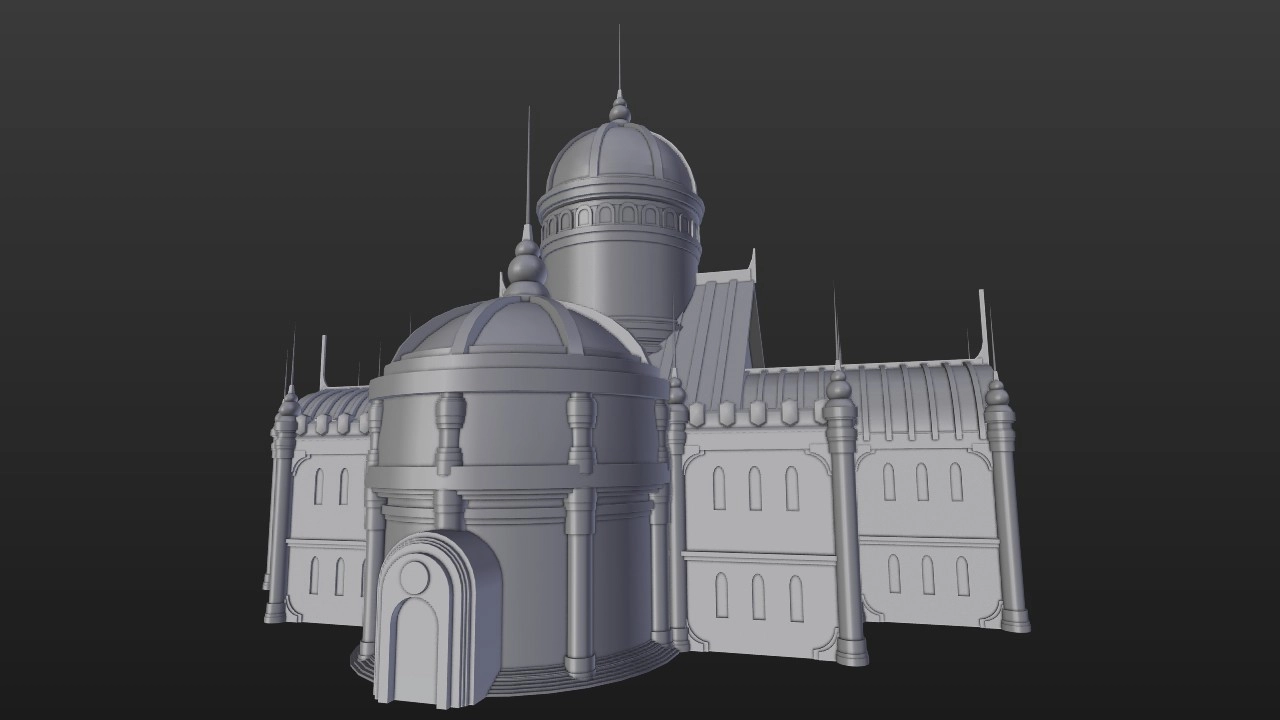Screen dimensions: 1280x720
Task: Select an upper window on the left wing
Action: pos(320,487)
